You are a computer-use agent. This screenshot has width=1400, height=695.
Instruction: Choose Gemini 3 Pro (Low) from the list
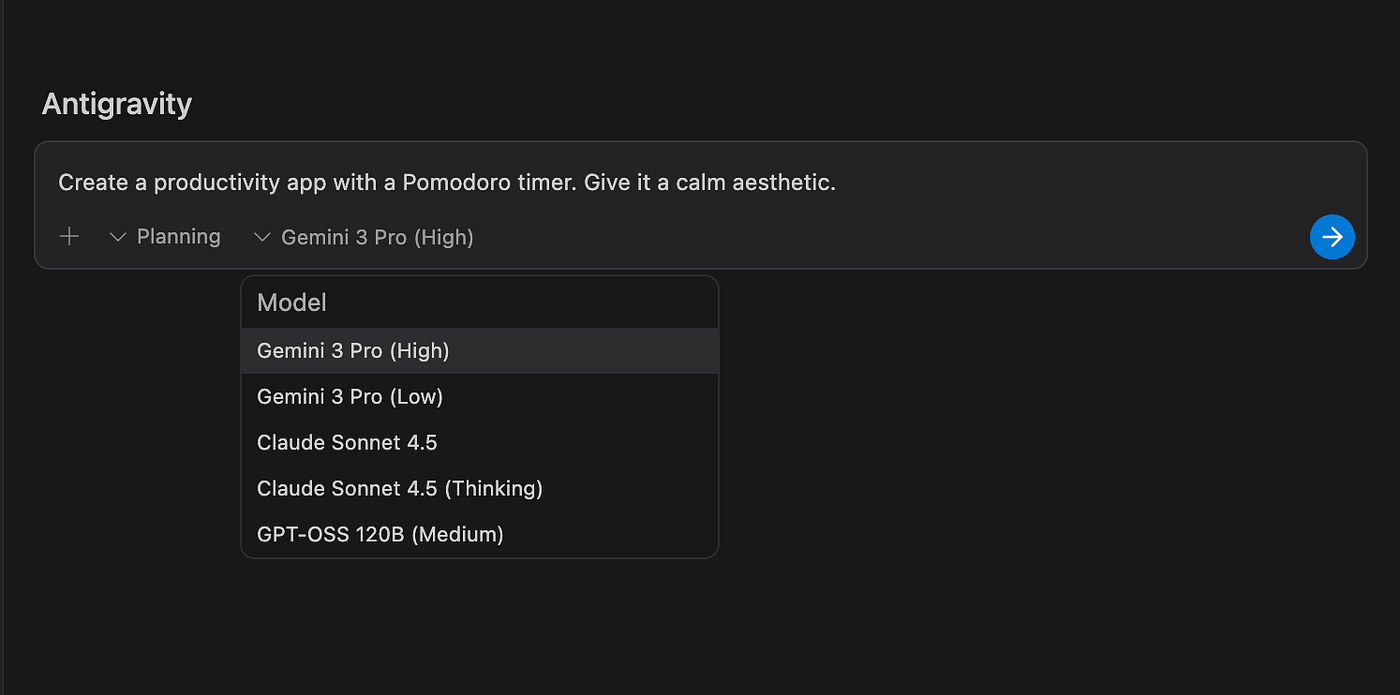pos(350,397)
